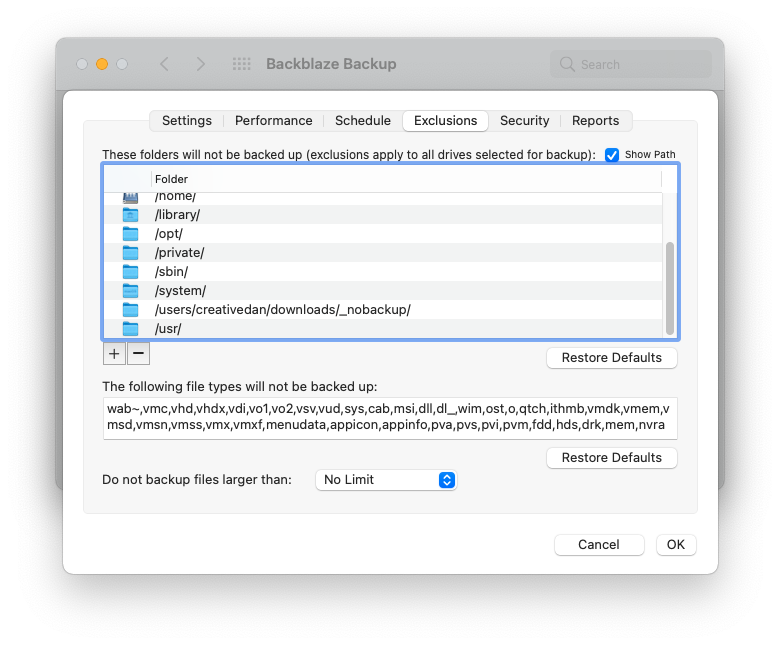Click the folder icon next to /private/
This screenshot has height=648, width=780.
(130, 253)
